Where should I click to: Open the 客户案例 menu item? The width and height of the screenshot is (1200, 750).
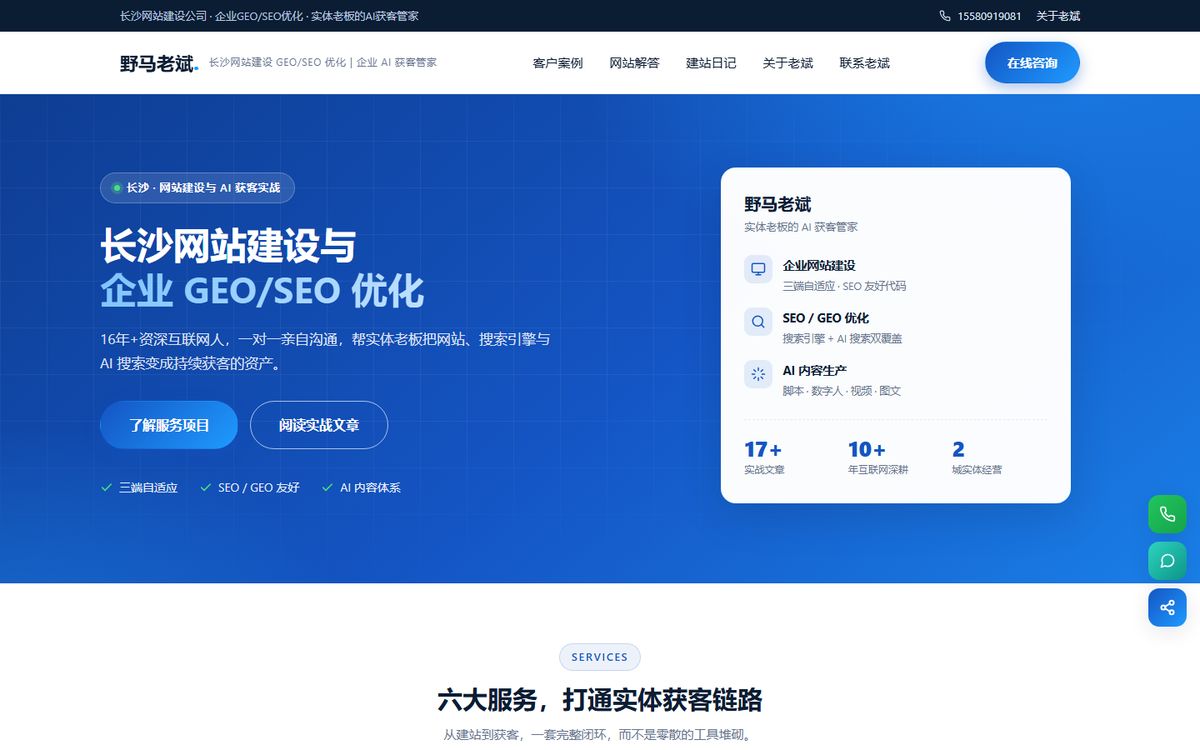[558, 63]
